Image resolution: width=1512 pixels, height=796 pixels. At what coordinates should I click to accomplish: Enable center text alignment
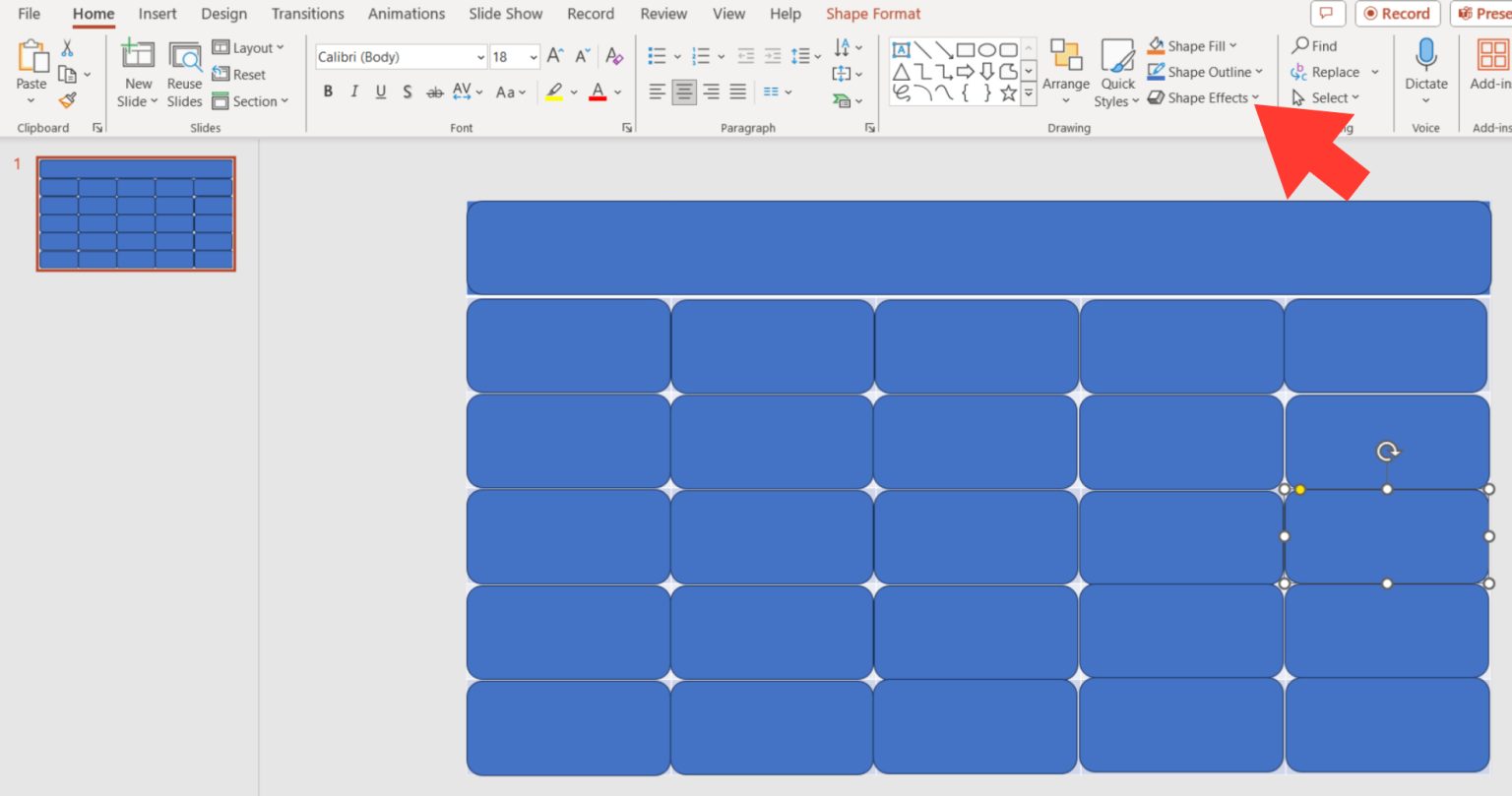pyautogui.click(x=682, y=92)
